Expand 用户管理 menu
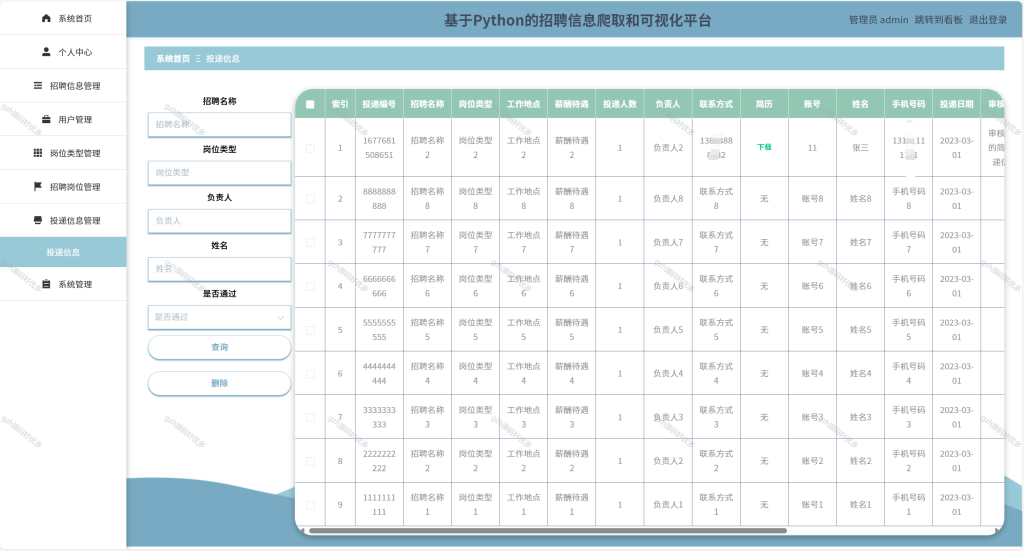The image size is (1024, 551). [63, 119]
